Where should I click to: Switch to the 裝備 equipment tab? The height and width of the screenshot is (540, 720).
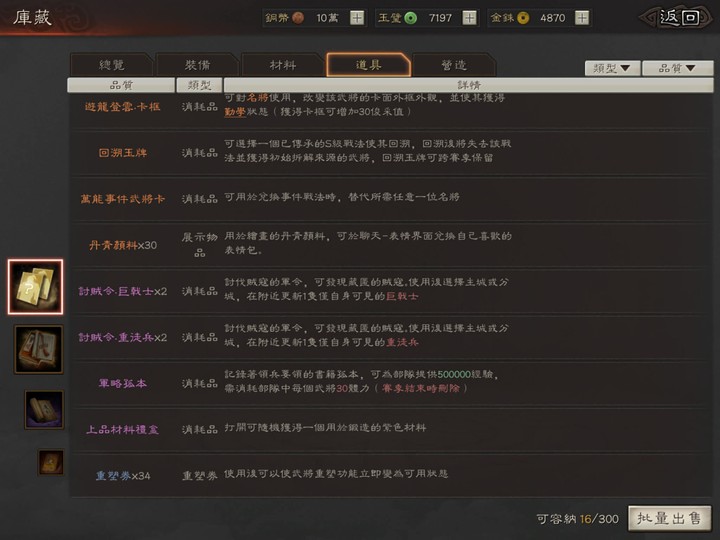click(196, 65)
